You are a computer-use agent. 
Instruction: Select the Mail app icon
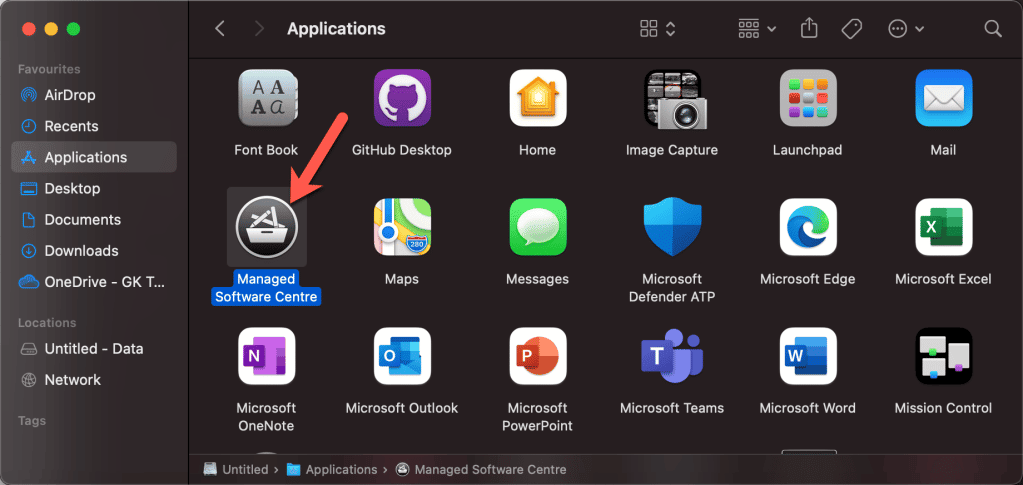pyautogui.click(x=943, y=98)
